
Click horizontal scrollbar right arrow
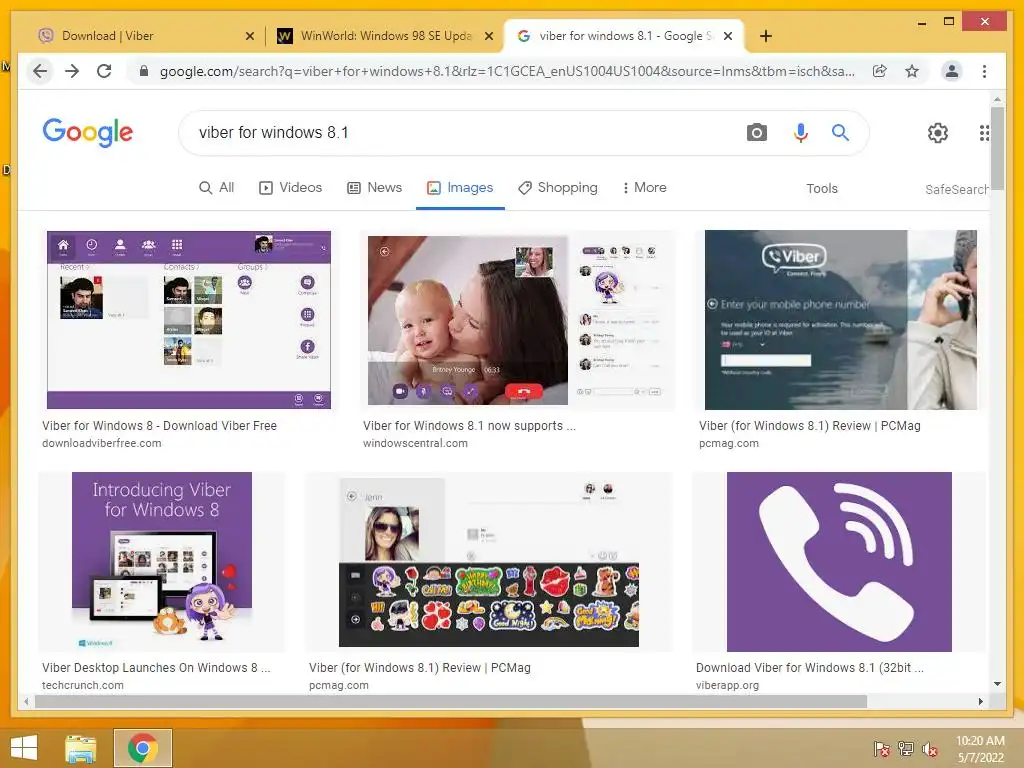980,701
